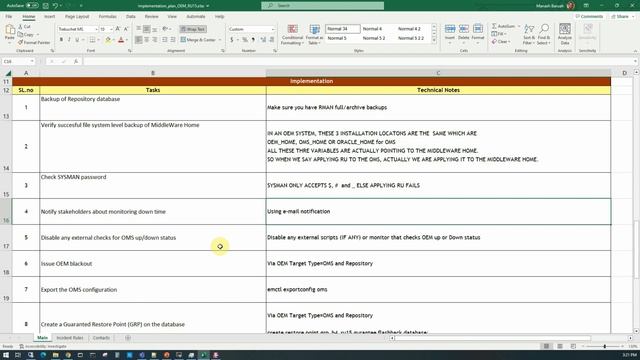Toggle Align Left
Image resolution: width=640 pixels, height=360 pixels.
(x=139, y=40)
